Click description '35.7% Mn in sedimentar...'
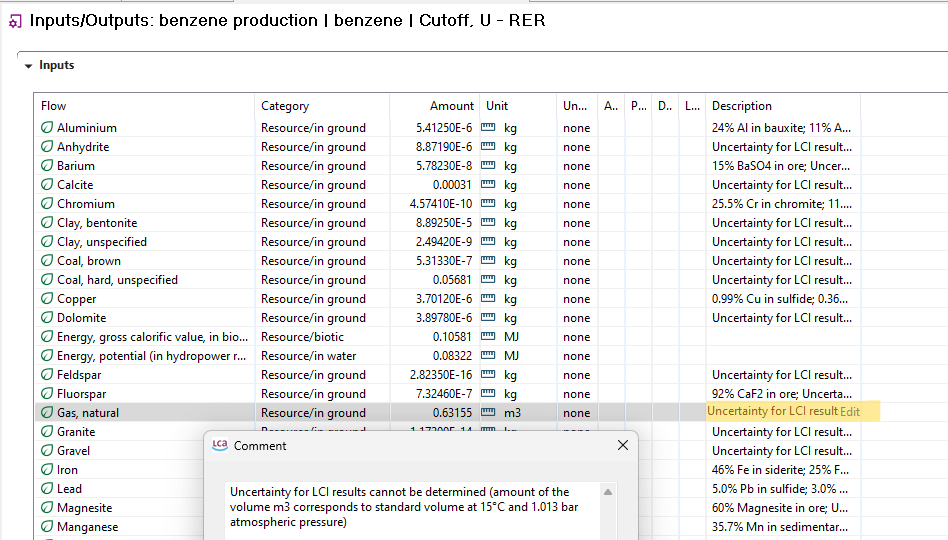948x540 pixels. [x=780, y=527]
